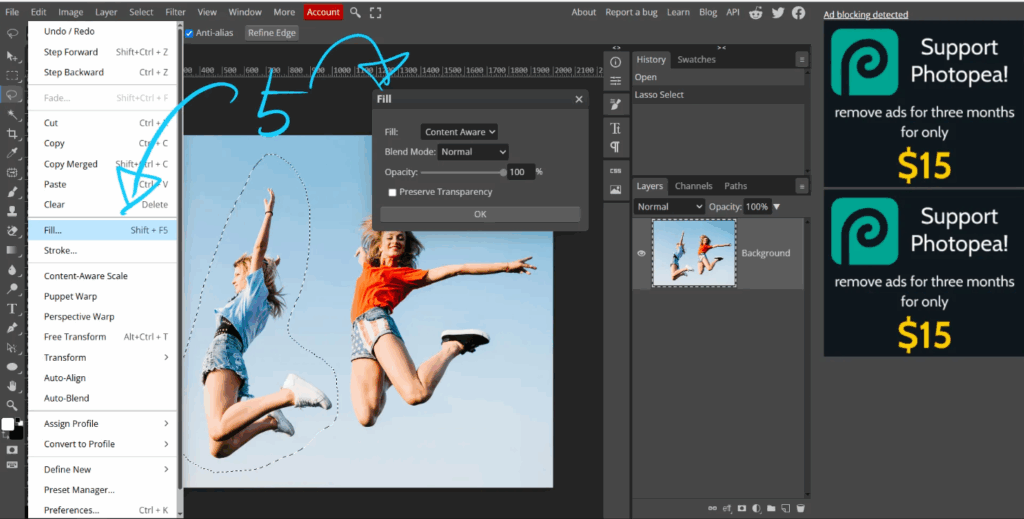The image size is (1024, 519).
Task: Open the Paragraph panel icon
Action: pyautogui.click(x=615, y=147)
